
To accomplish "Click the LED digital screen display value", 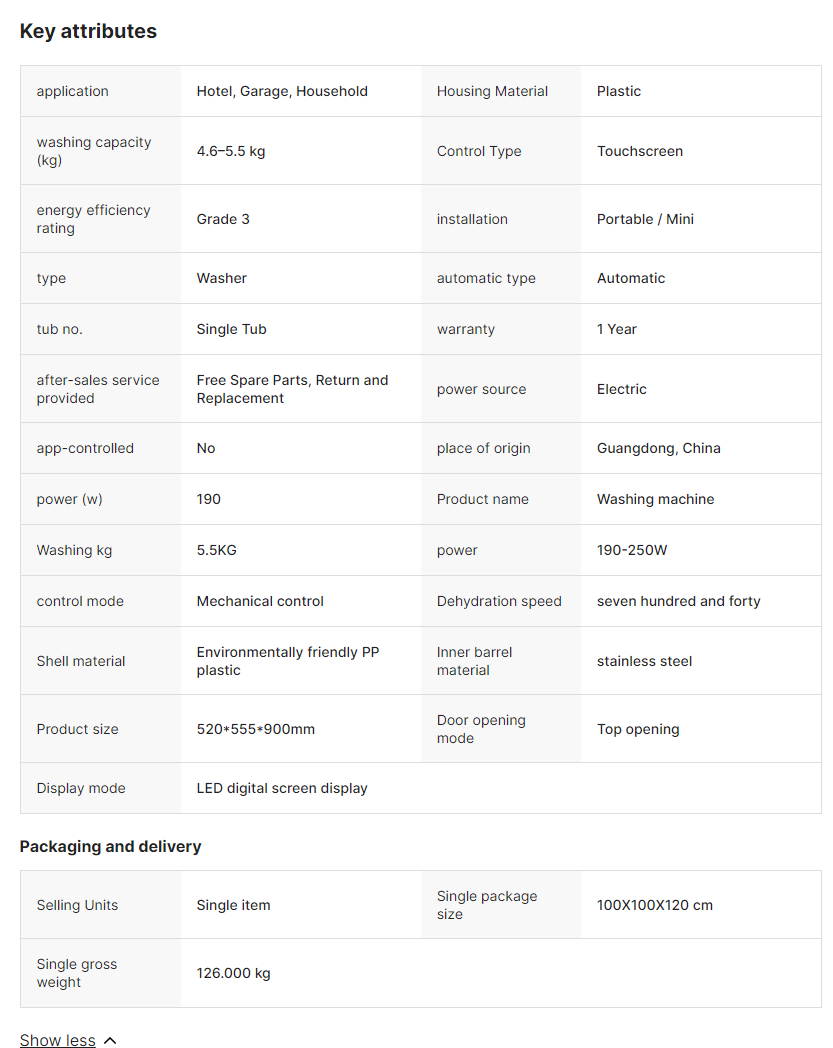I will coord(282,788).
